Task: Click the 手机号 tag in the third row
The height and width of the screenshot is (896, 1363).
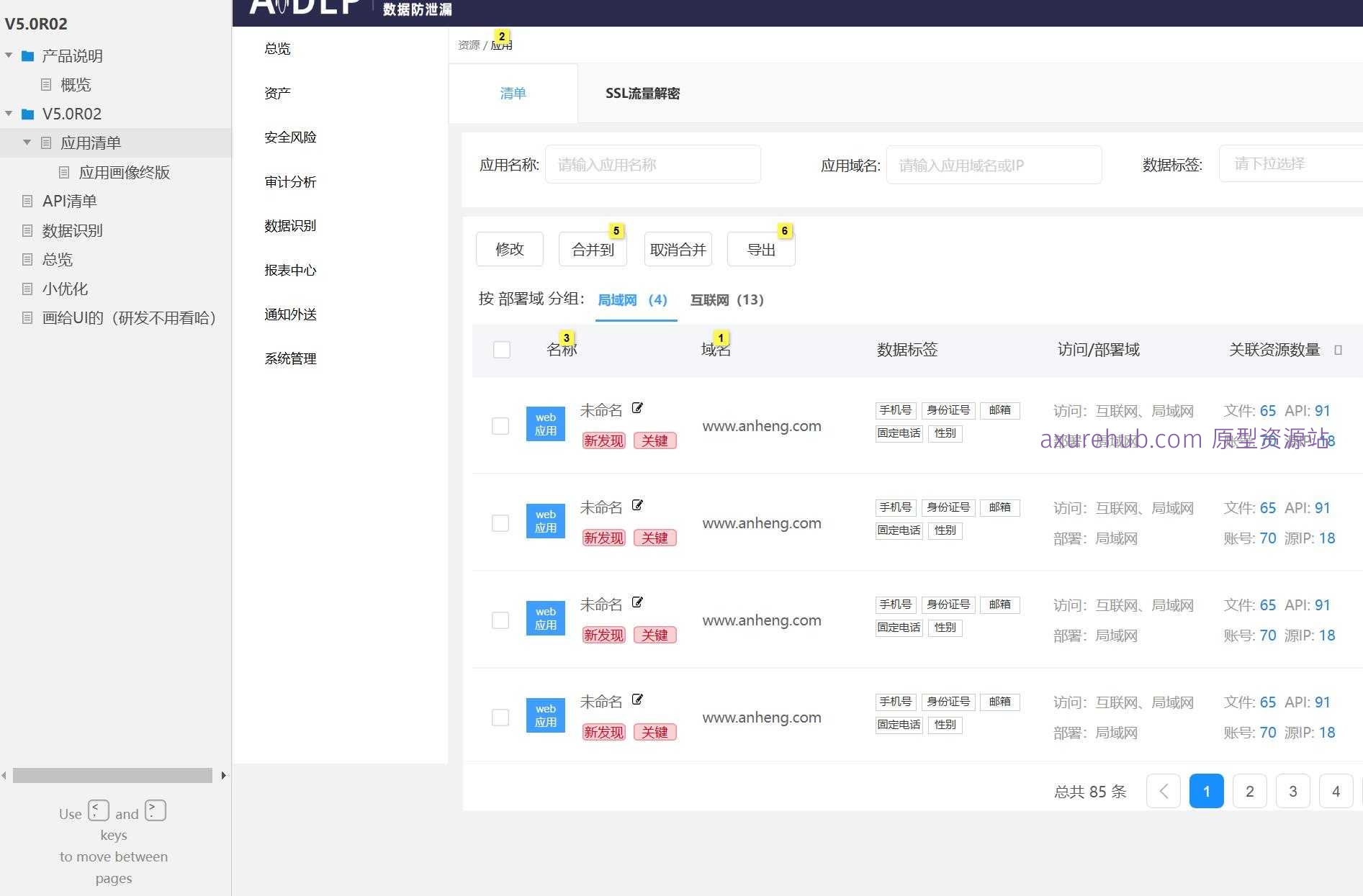Action: 896,605
